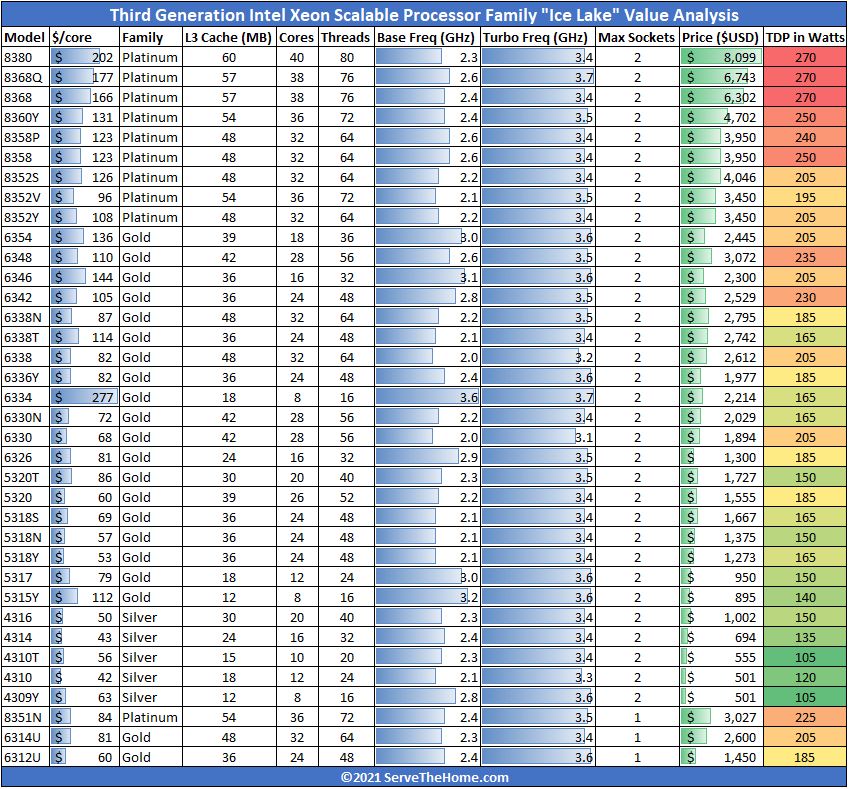Image resolution: width=850 pixels, height=789 pixels.
Task: Click the 277 $/core cell for 6334
Action: coord(84,397)
